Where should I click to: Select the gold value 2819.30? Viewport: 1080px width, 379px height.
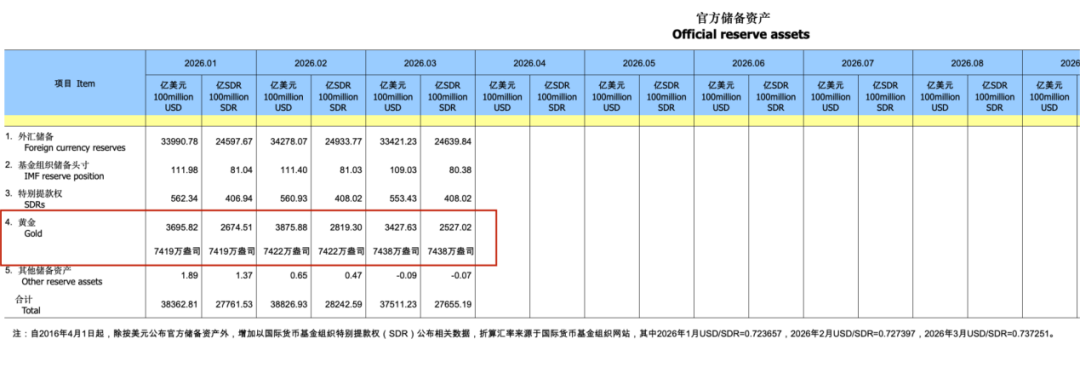[346, 227]
